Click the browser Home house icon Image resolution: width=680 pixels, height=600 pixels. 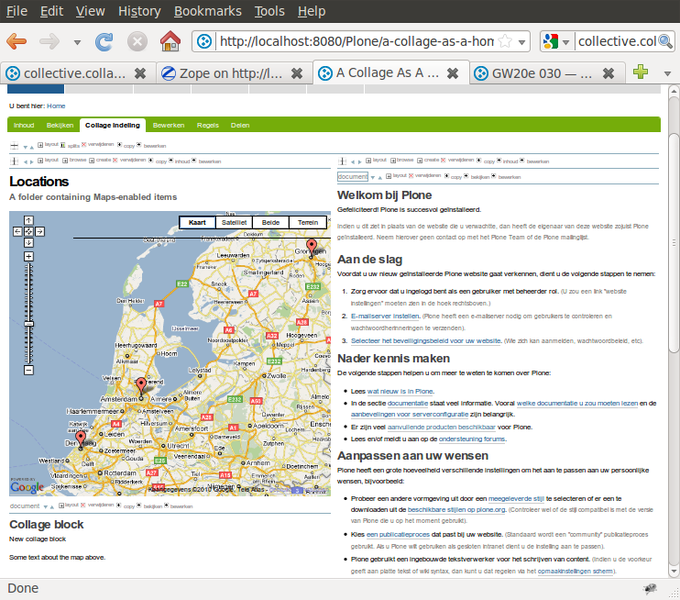(170, 42)
